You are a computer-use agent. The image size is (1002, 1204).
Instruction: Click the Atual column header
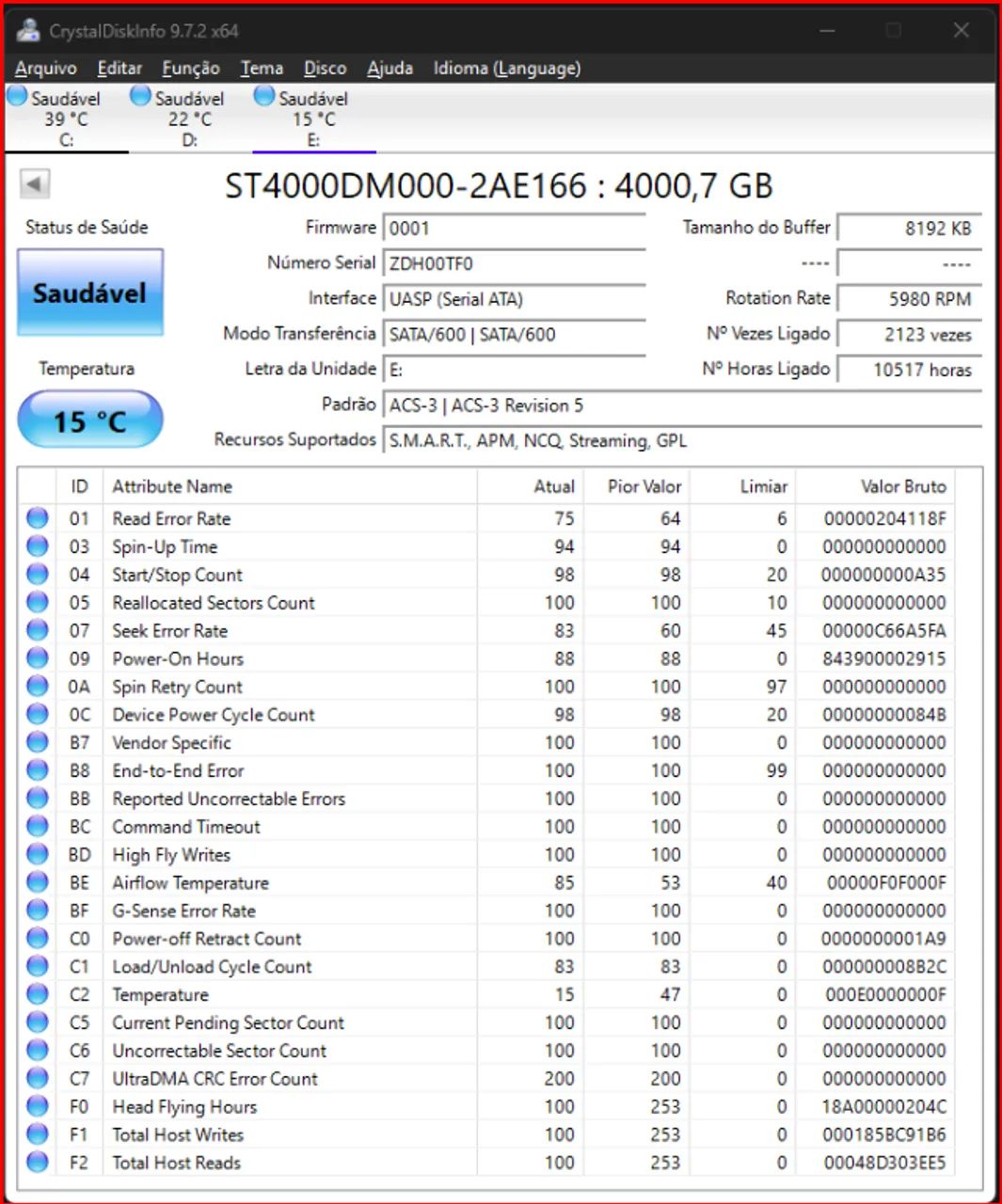tap(530, 486)
